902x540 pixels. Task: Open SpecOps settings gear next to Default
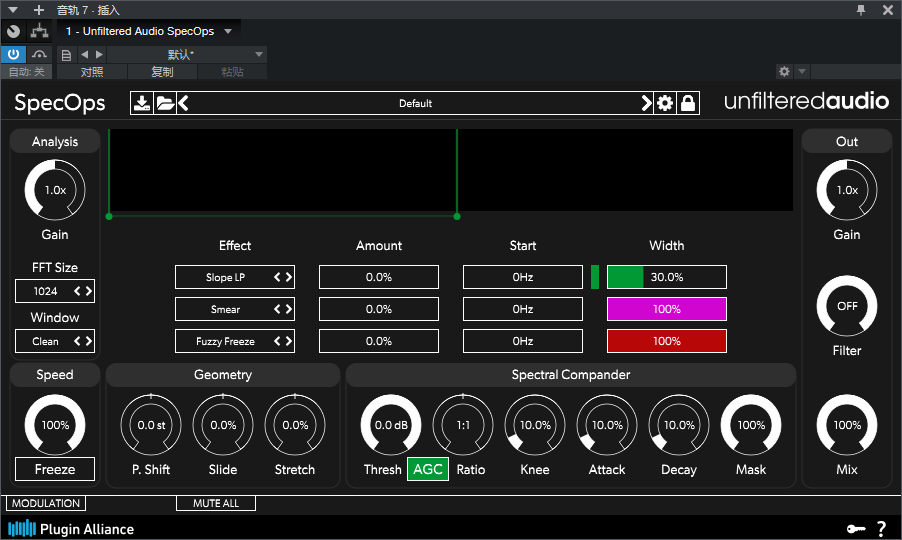(665, 104)
